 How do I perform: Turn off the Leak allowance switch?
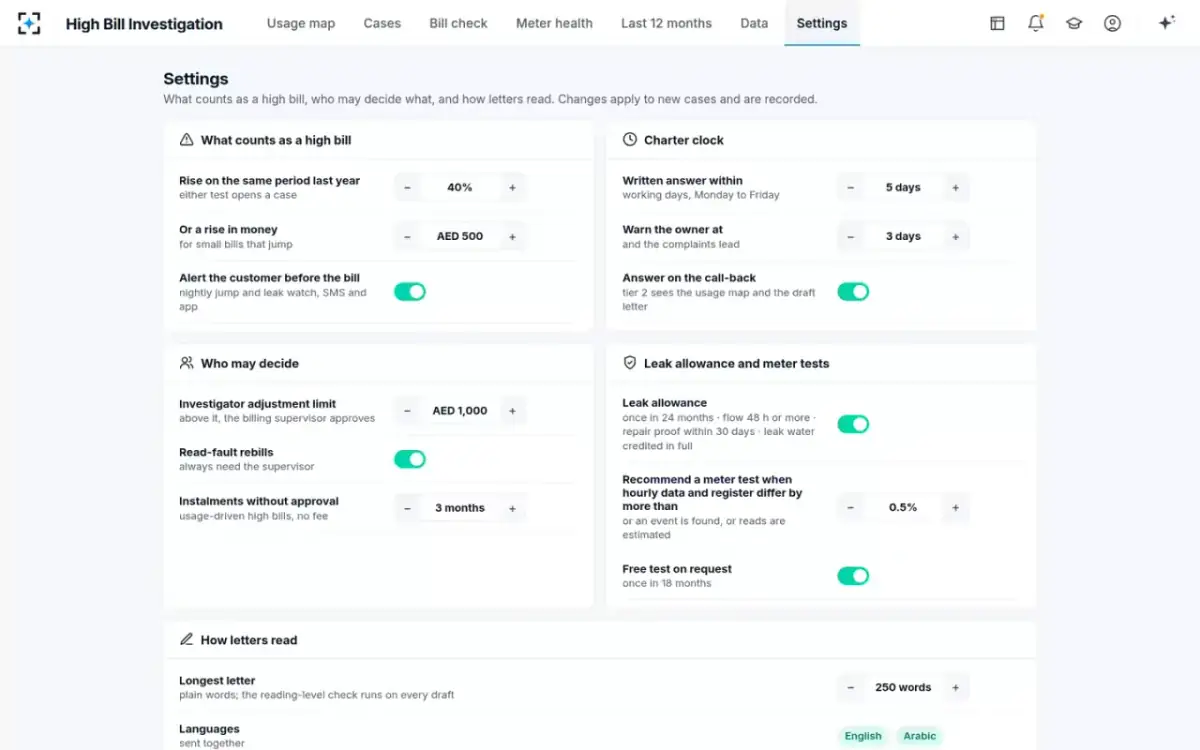[x=853, y=424]
